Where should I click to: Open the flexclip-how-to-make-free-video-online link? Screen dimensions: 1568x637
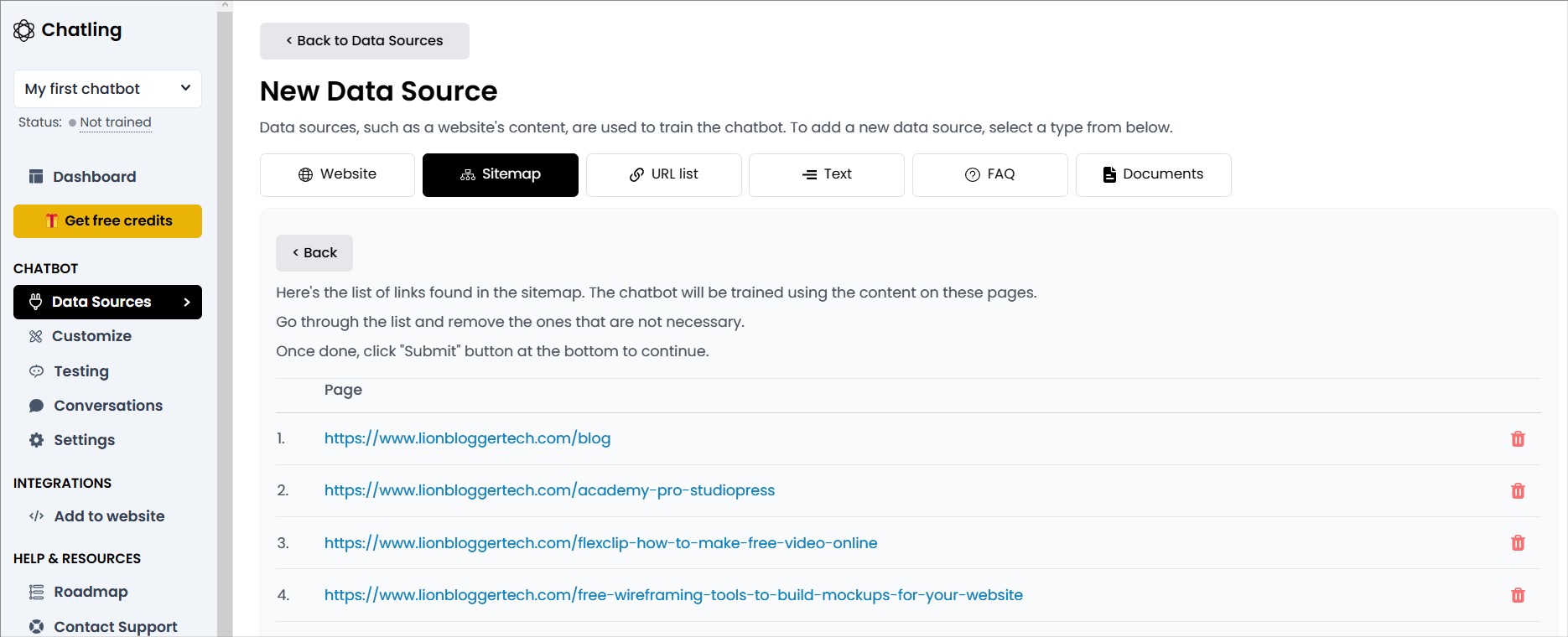(x=600, y=543)
